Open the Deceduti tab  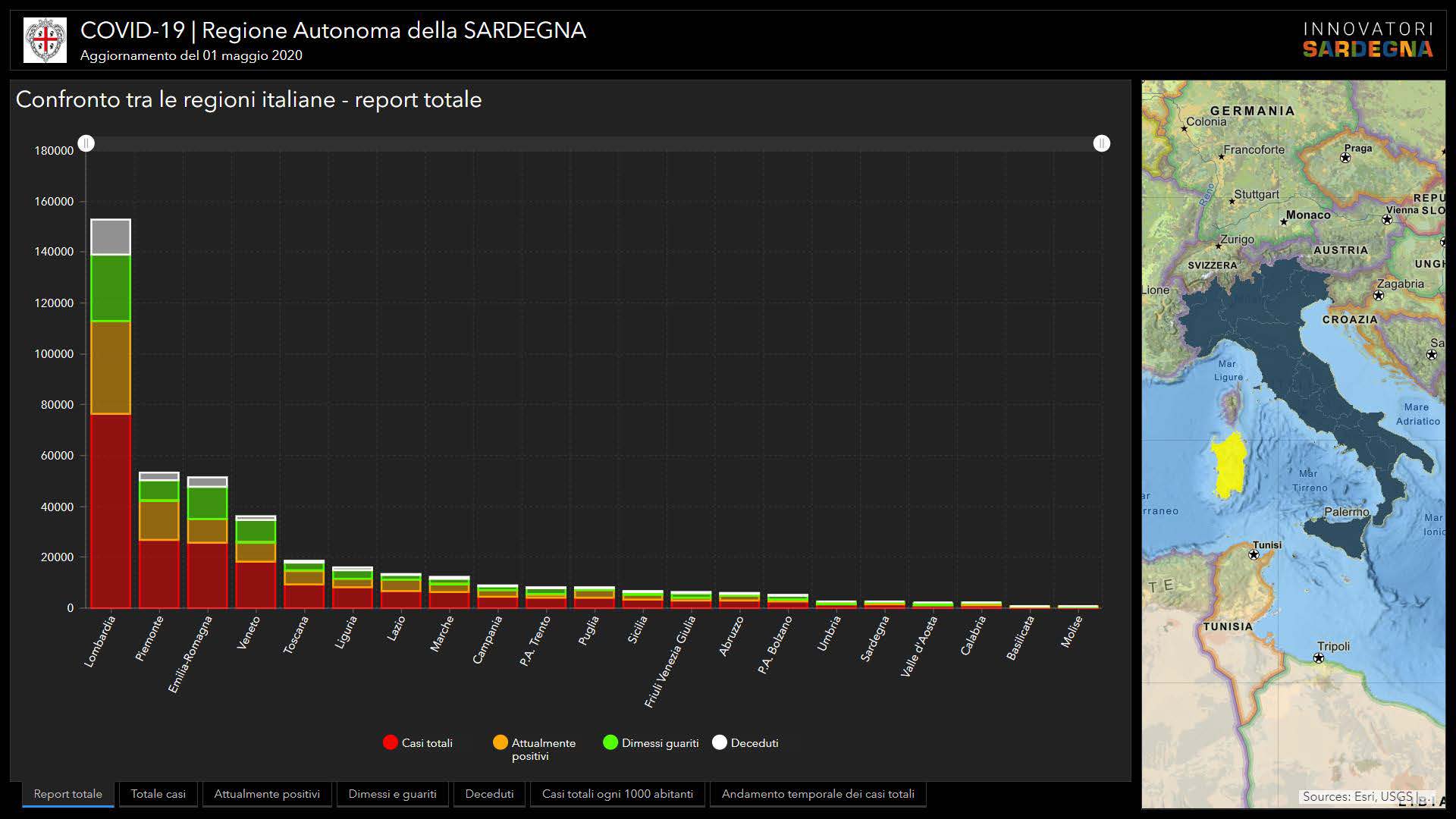(x=489, y=794)
